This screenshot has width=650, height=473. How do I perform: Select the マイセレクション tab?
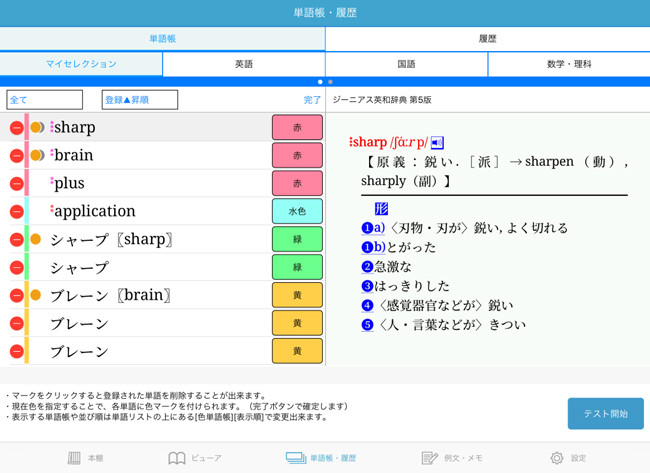[x=81, y=64]
